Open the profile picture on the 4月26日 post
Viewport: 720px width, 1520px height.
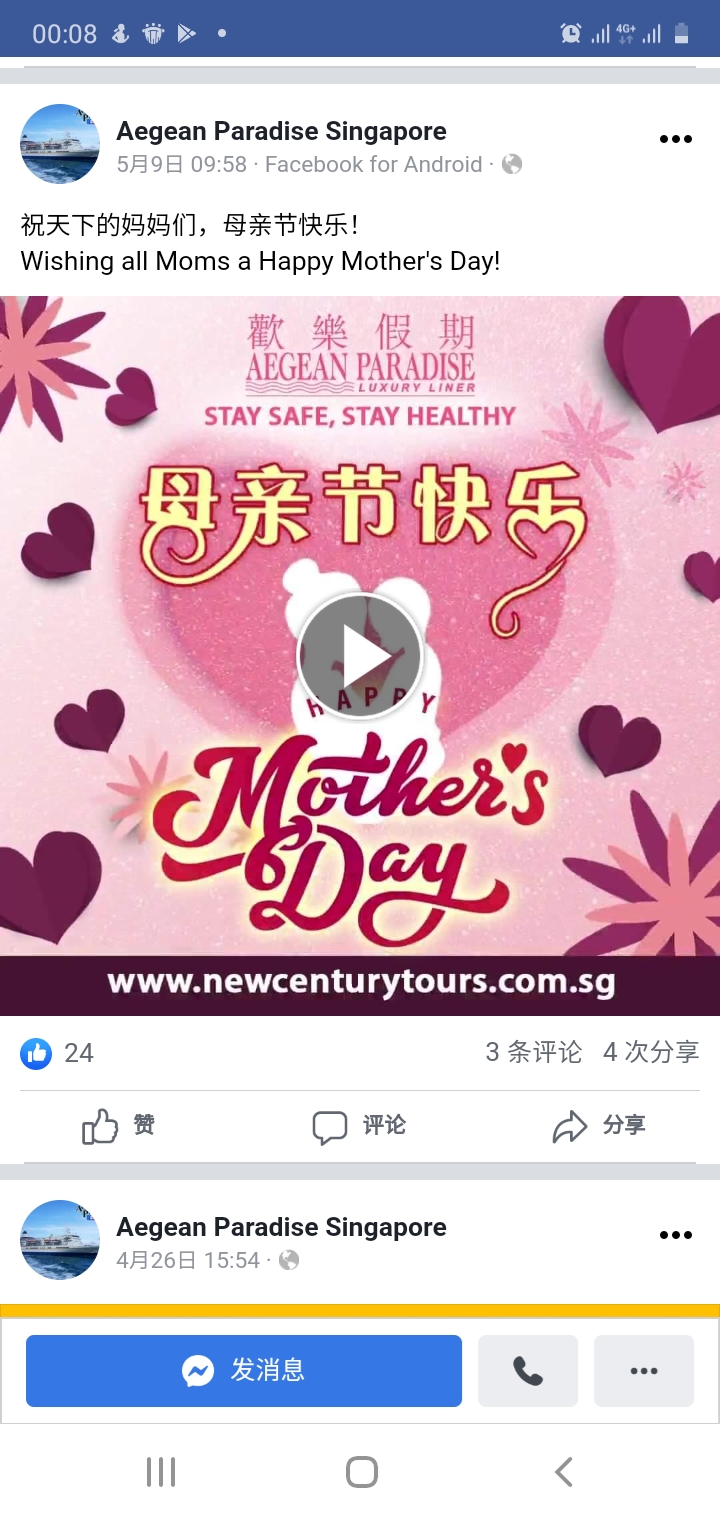[x=60, y=1240]
